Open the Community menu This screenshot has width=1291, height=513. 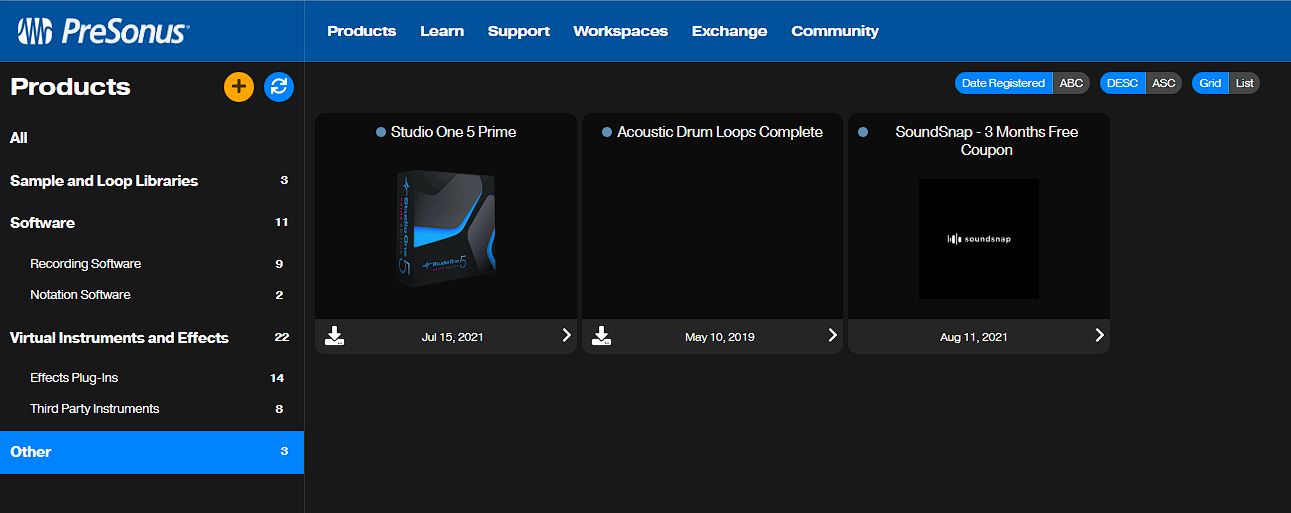[x=835, y=31]
